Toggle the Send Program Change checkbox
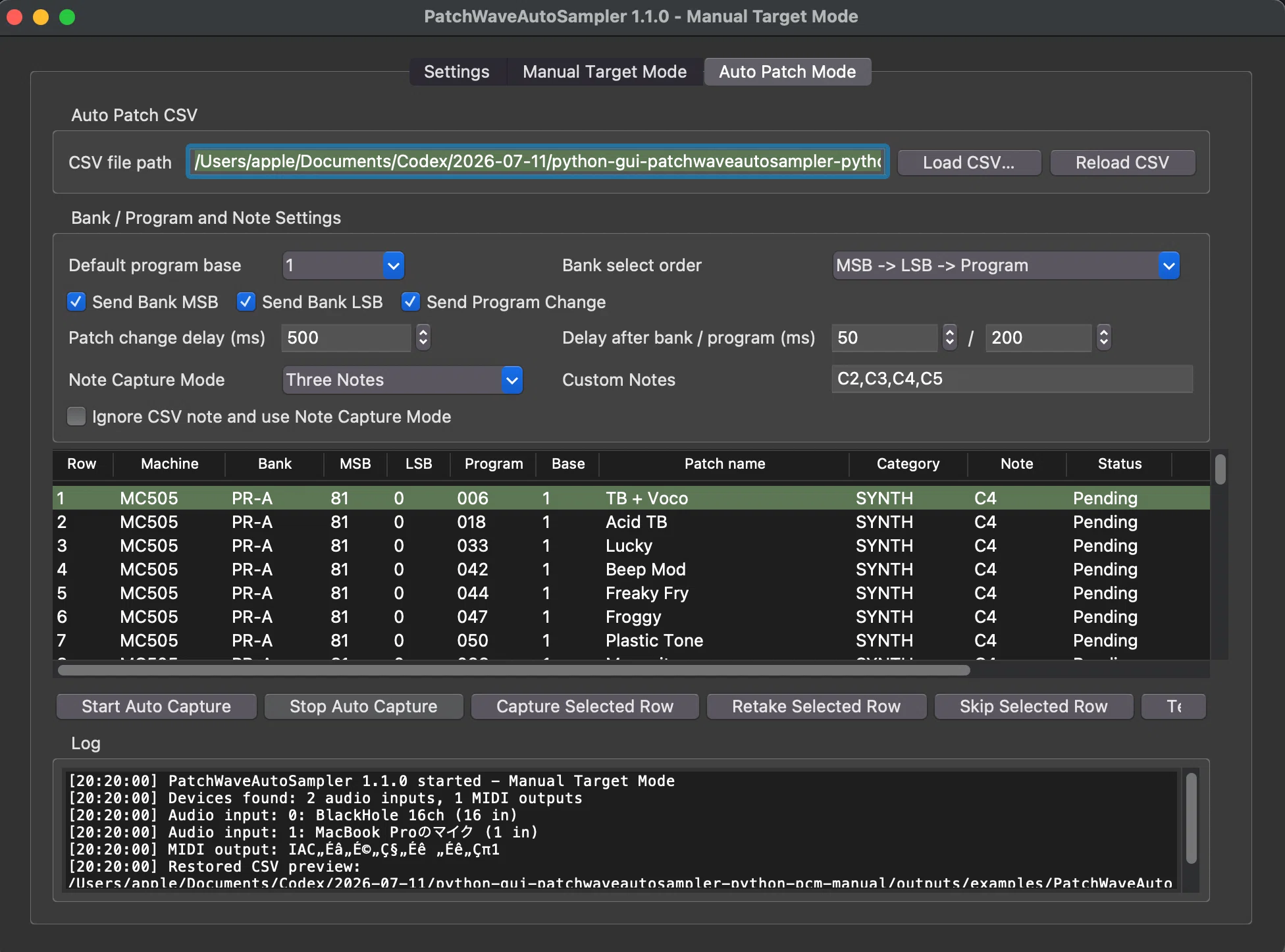The height and width of the screenshot is (952, 1285). 411,302
